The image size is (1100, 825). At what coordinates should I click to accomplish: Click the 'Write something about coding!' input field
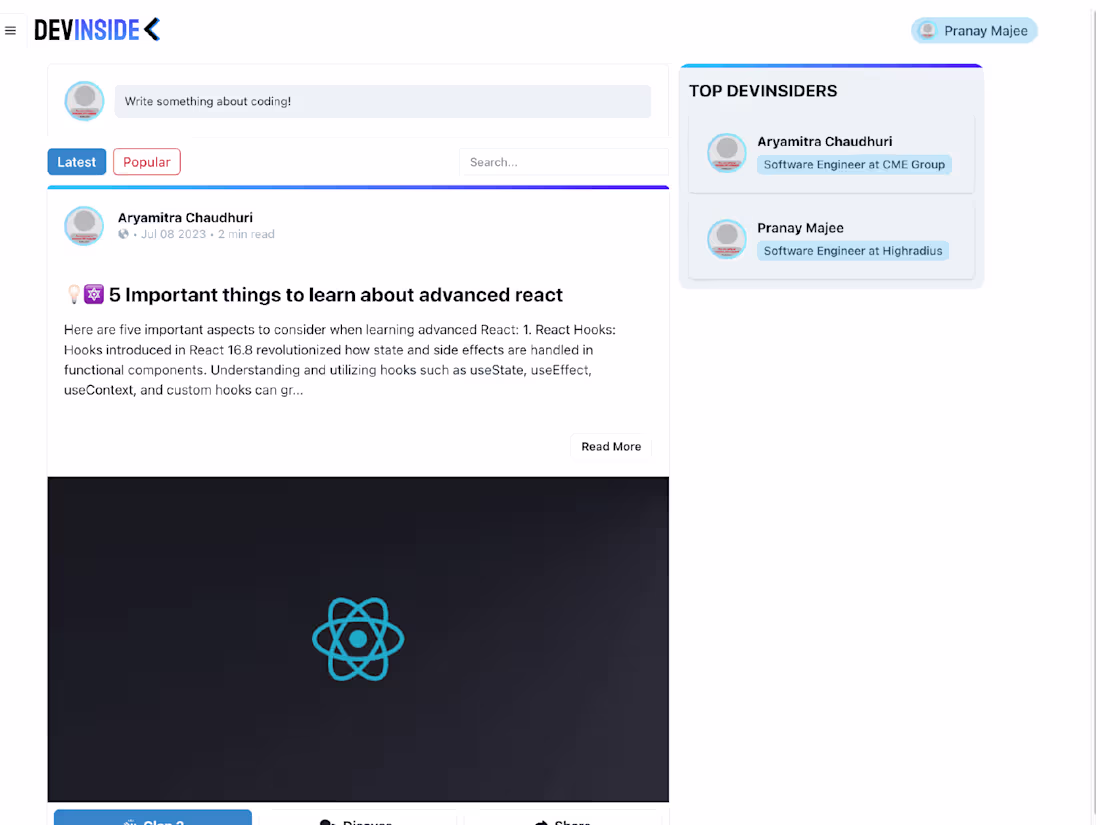pos(383,100)
